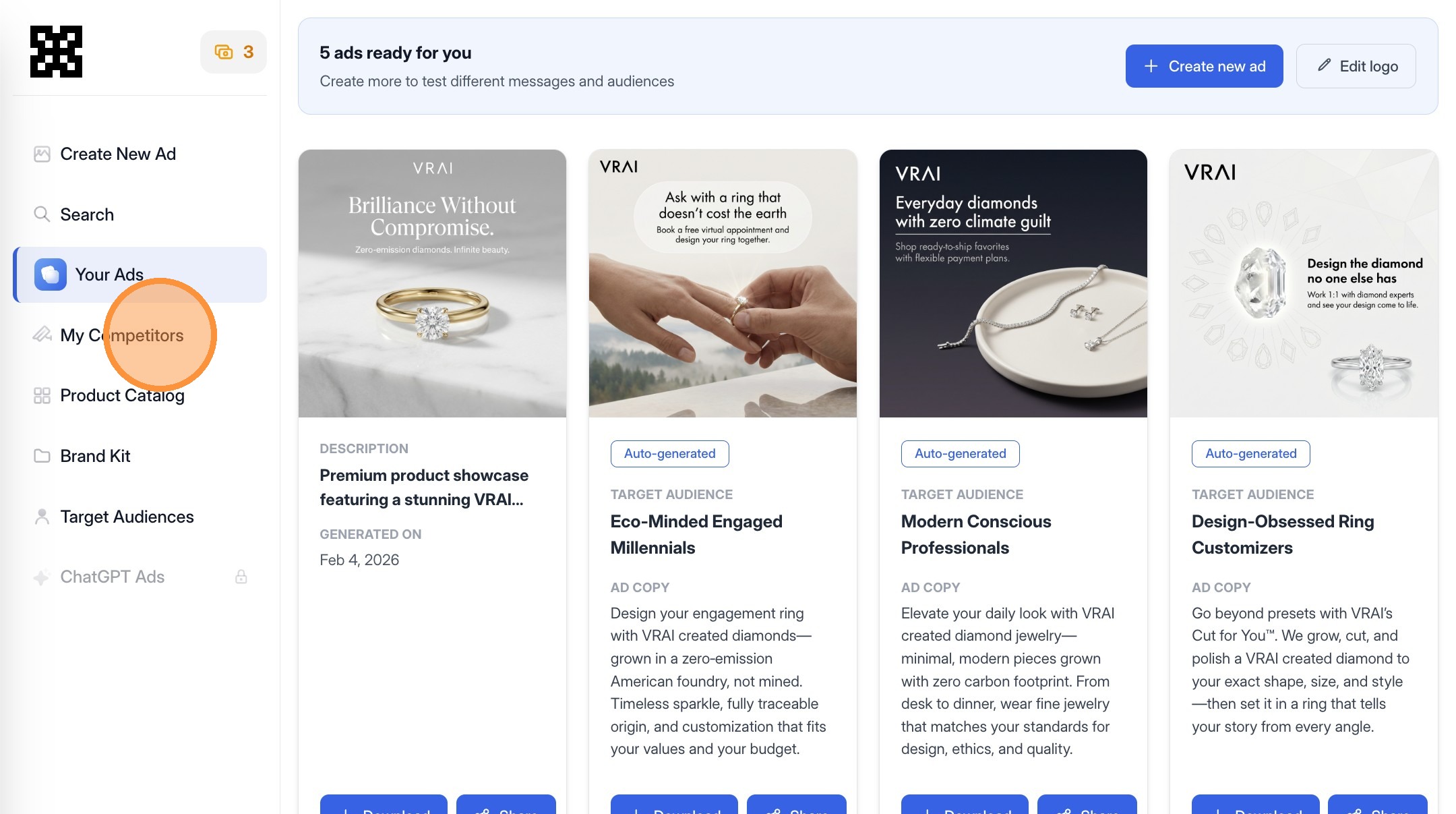Click the Brand Kit folder icon
The width and height of the screenshot is (1456, 814).
coord(42,456)
